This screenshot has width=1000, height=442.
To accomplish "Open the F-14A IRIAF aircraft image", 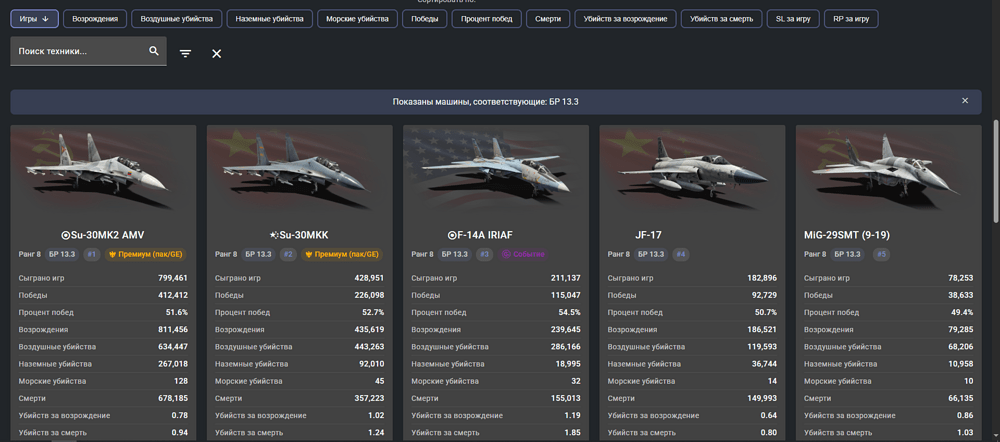I will tap(496, 170).
